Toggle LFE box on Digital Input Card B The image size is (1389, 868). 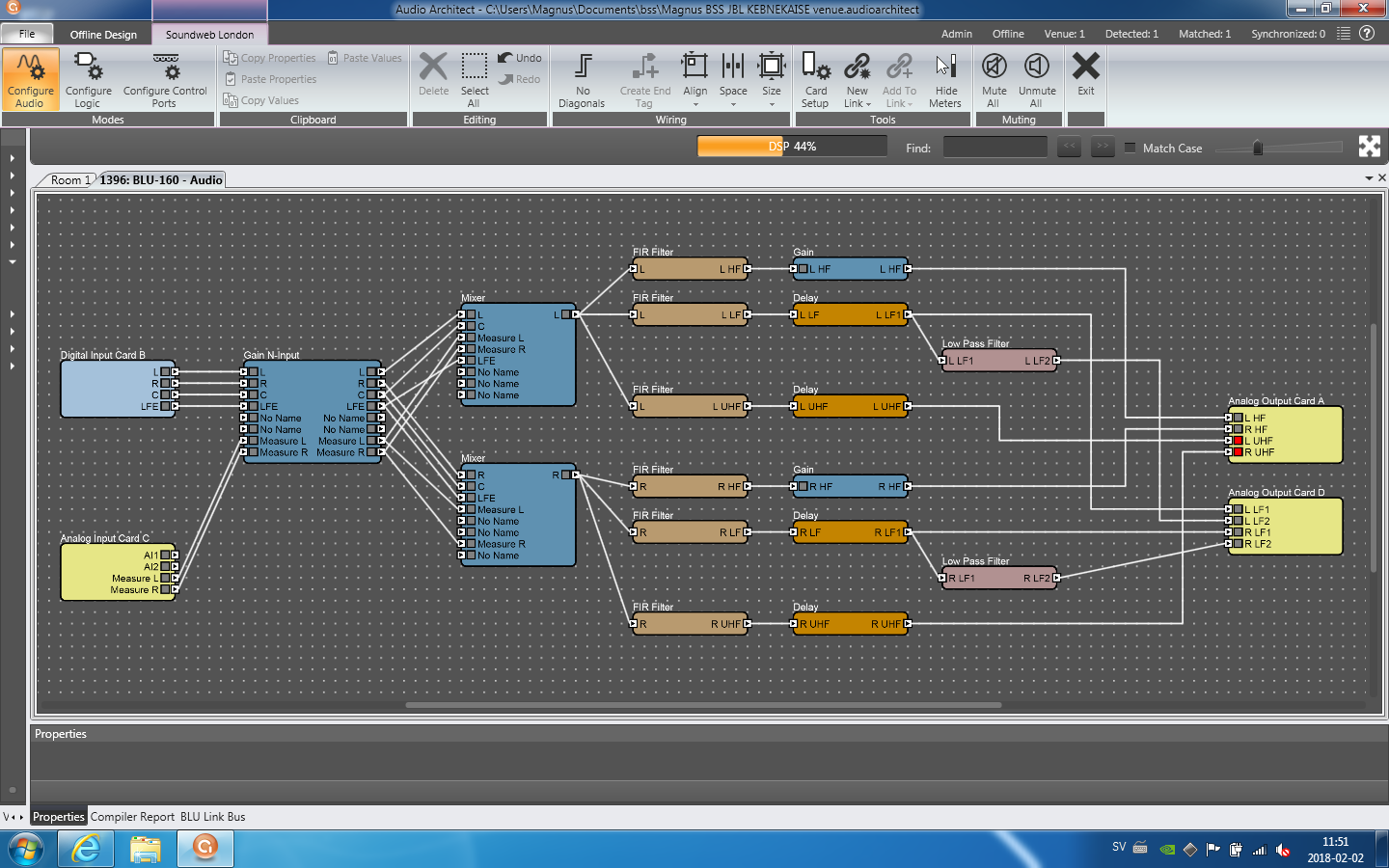(x=165, y=406)
